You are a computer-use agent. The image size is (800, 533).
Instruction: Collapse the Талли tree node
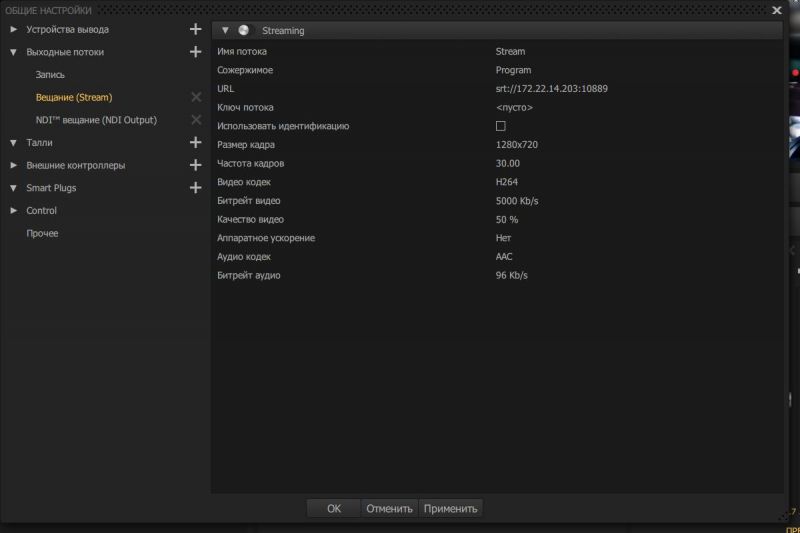coord(14,143)
